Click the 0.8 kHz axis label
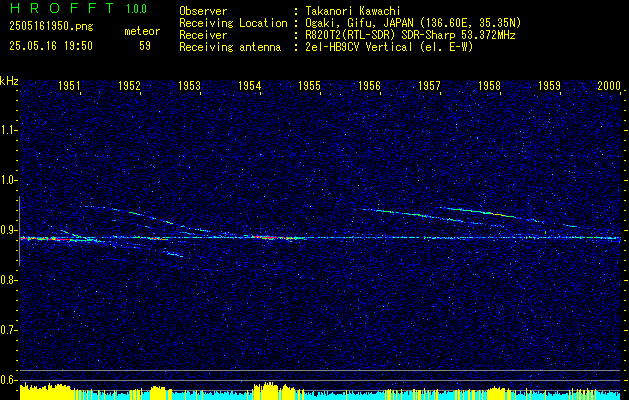 tap(9, 280)
